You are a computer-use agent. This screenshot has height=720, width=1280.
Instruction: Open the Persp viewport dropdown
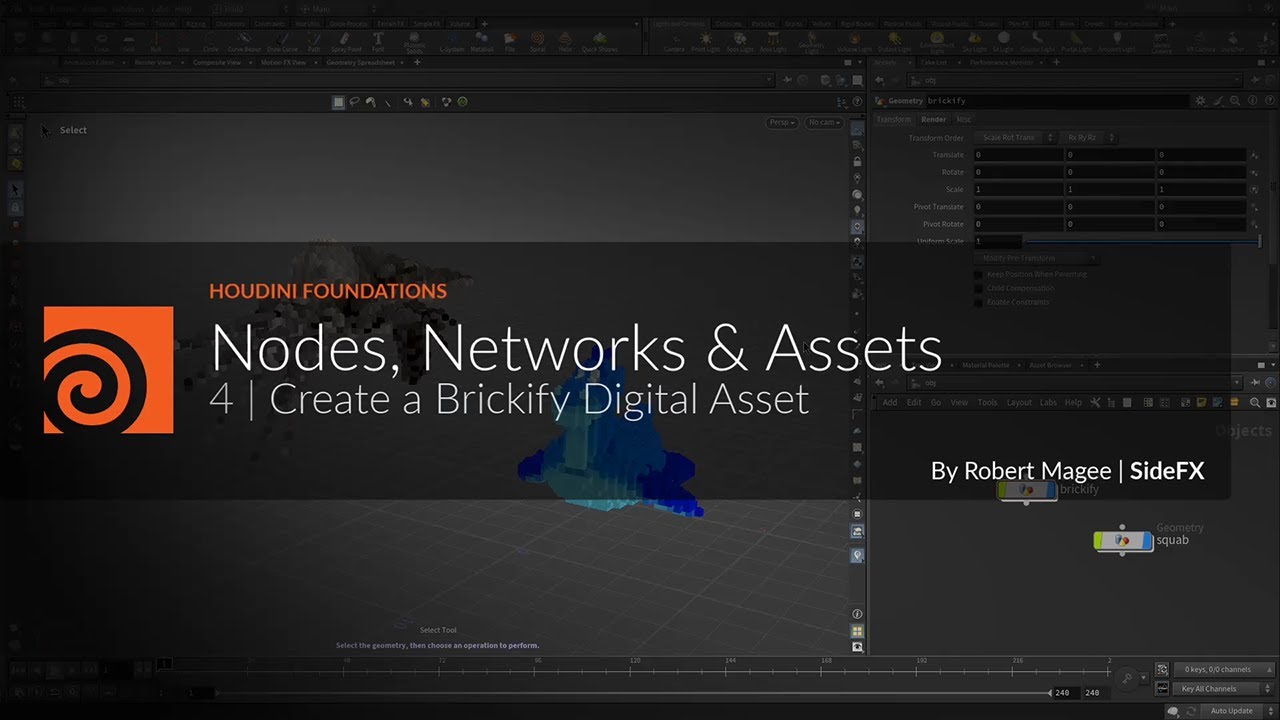(x=782, y=122)
